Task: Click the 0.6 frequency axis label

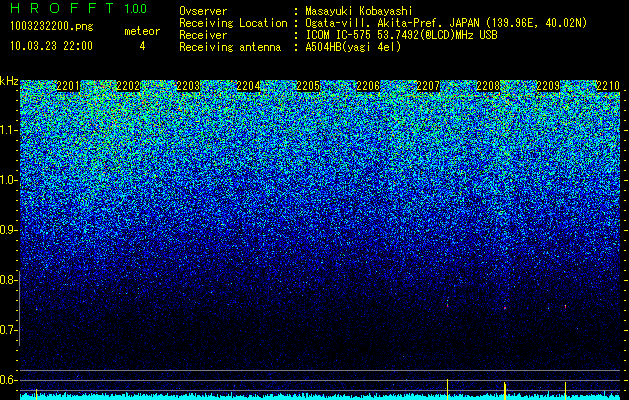Action: (x=7, y=380)
